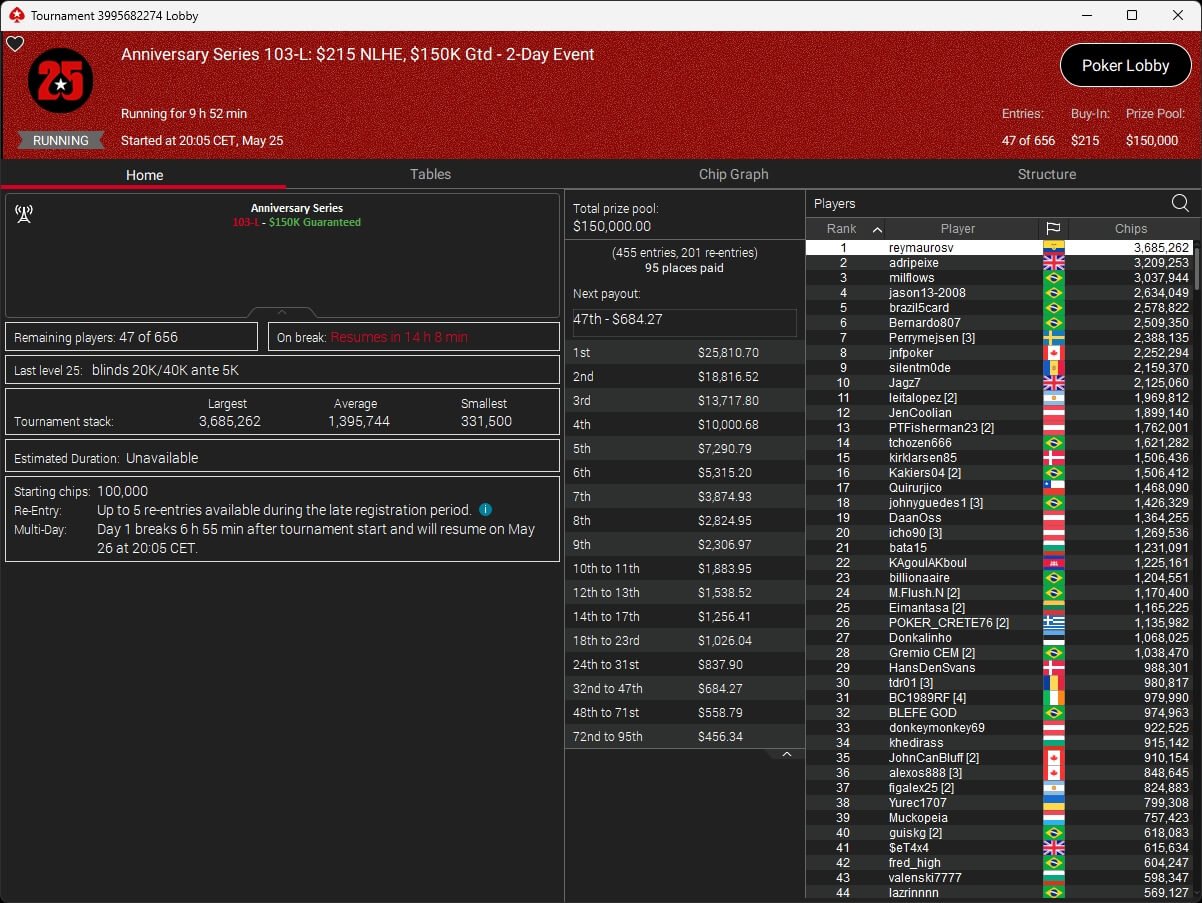
Task: Click the 72nd to 95th payout row
Action: 685,737
